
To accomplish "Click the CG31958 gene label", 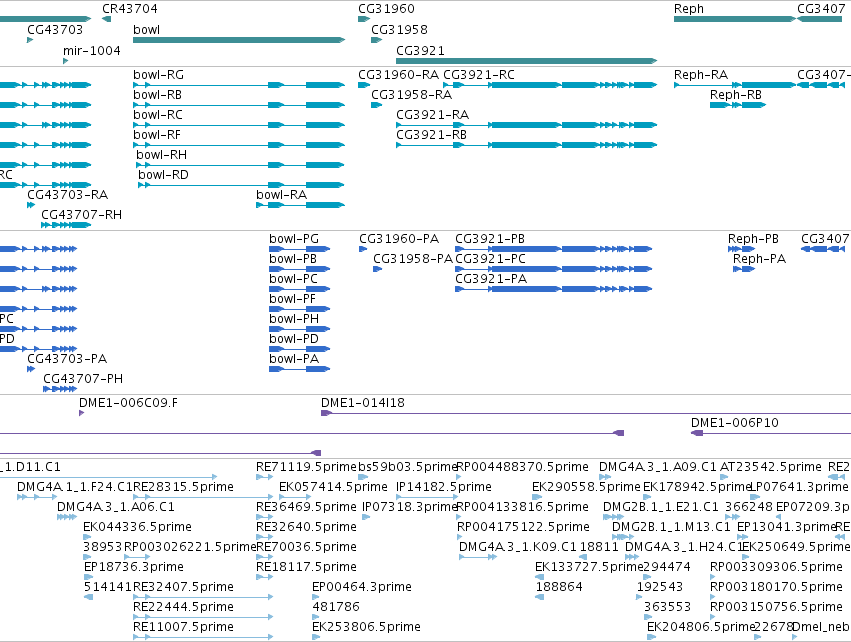I will 399,30.
